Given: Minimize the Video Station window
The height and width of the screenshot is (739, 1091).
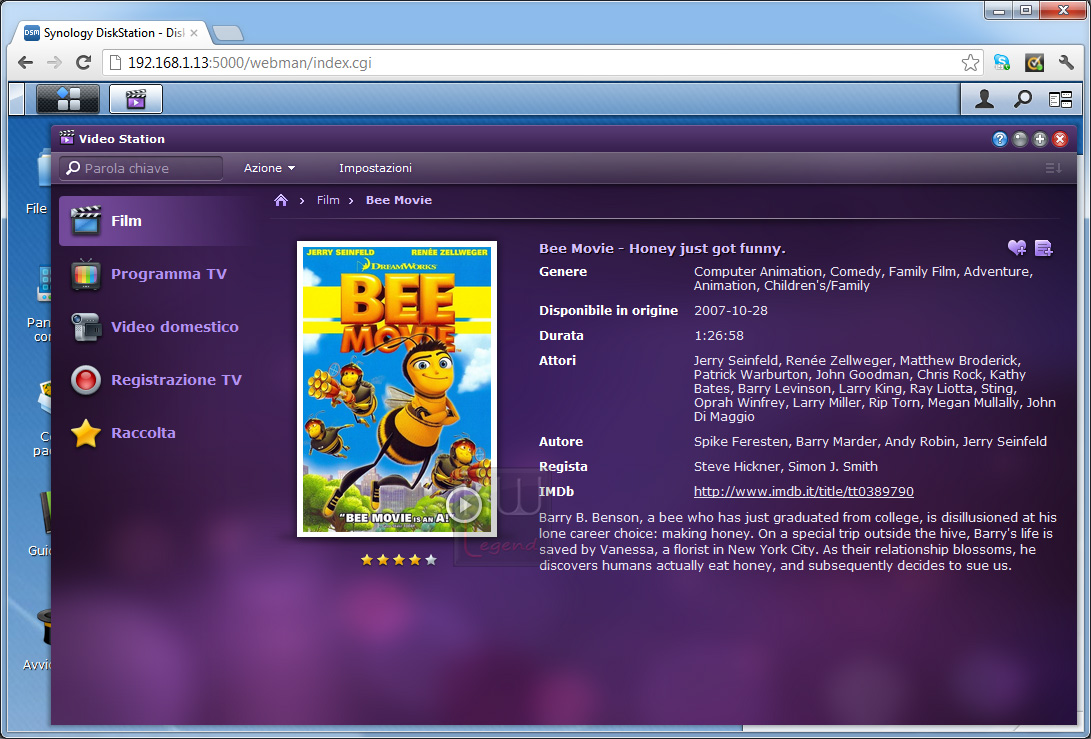Looking at the screenshot, I should click(1020, 139).
